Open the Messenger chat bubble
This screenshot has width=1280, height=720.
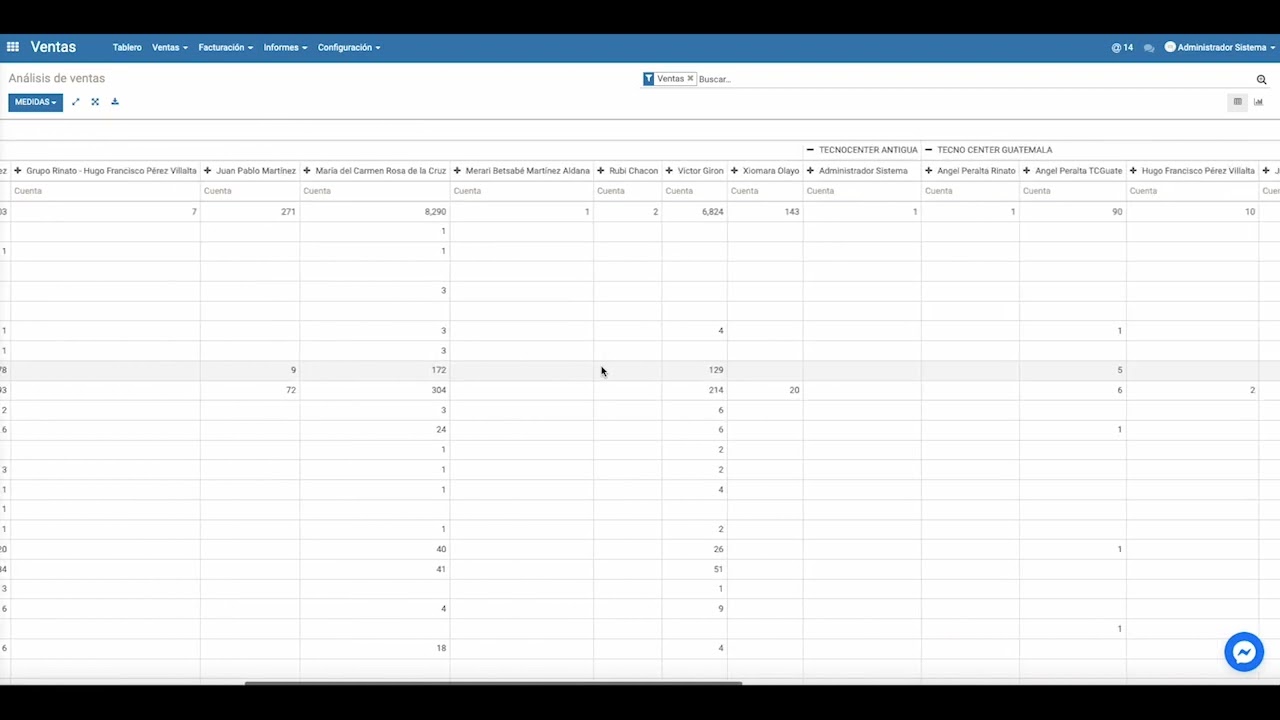click(1244, 652)
